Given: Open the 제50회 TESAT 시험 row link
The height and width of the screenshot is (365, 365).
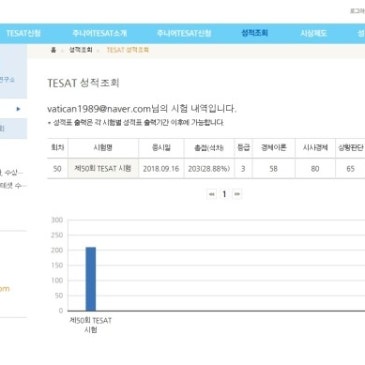Looking at the screenshot, I should point(103,169).
